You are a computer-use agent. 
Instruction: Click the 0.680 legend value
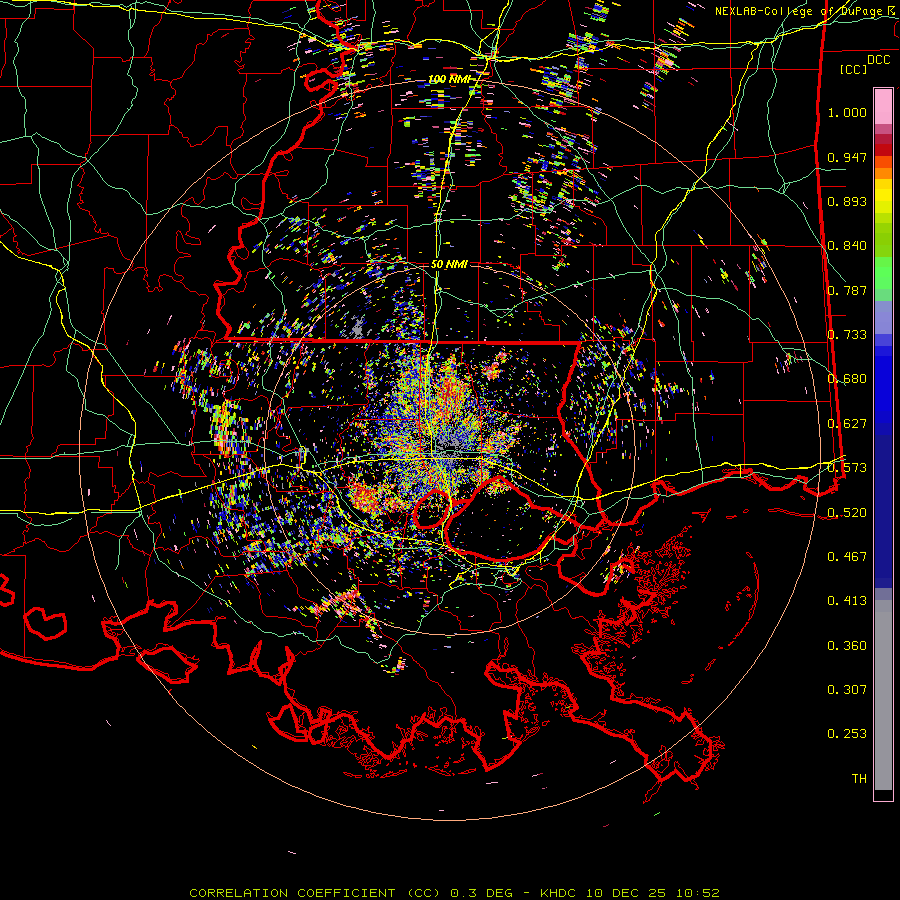pyautogui.click(x=847, y=379)
